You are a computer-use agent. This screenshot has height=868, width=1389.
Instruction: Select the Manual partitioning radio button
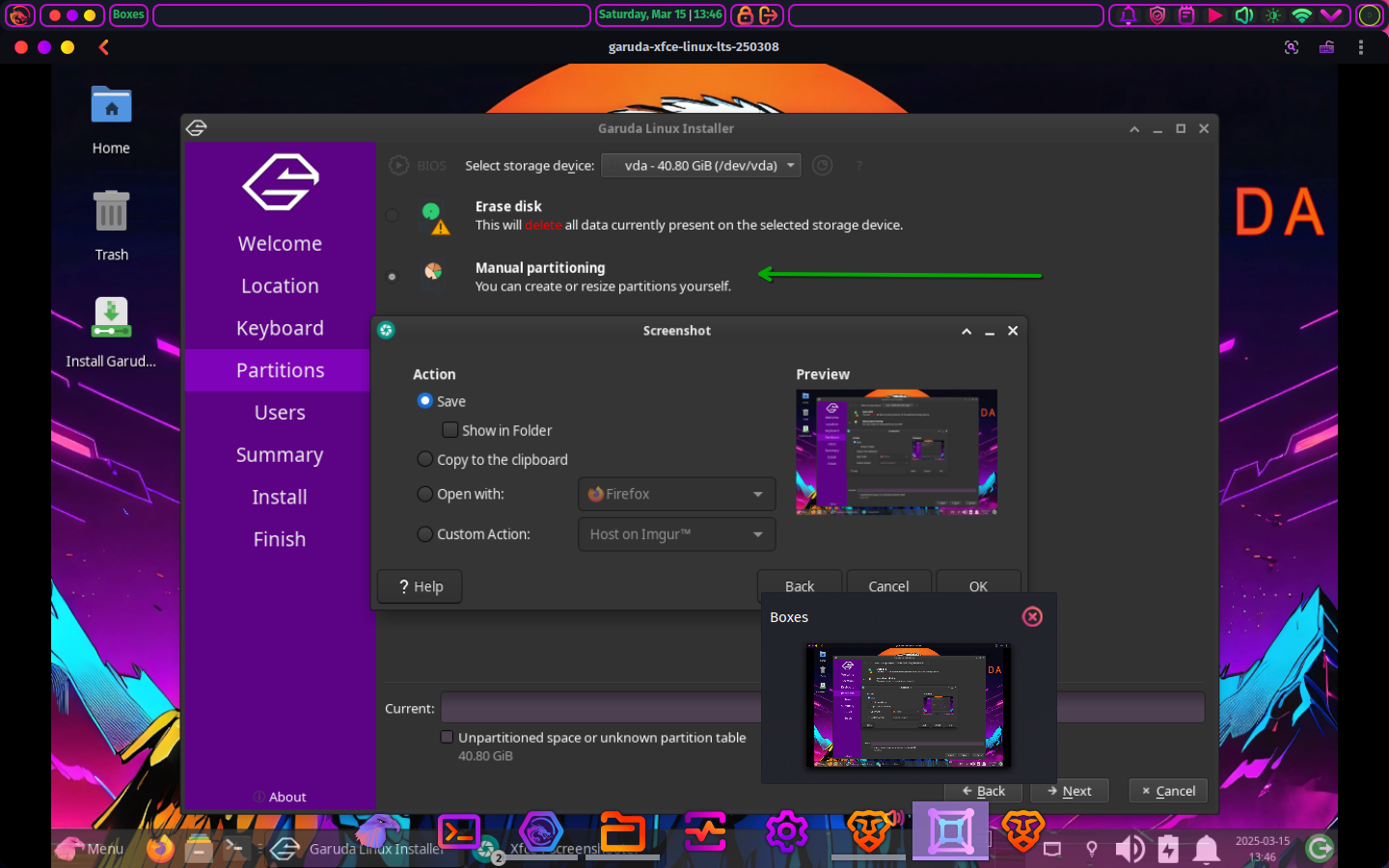click(392, 277)
